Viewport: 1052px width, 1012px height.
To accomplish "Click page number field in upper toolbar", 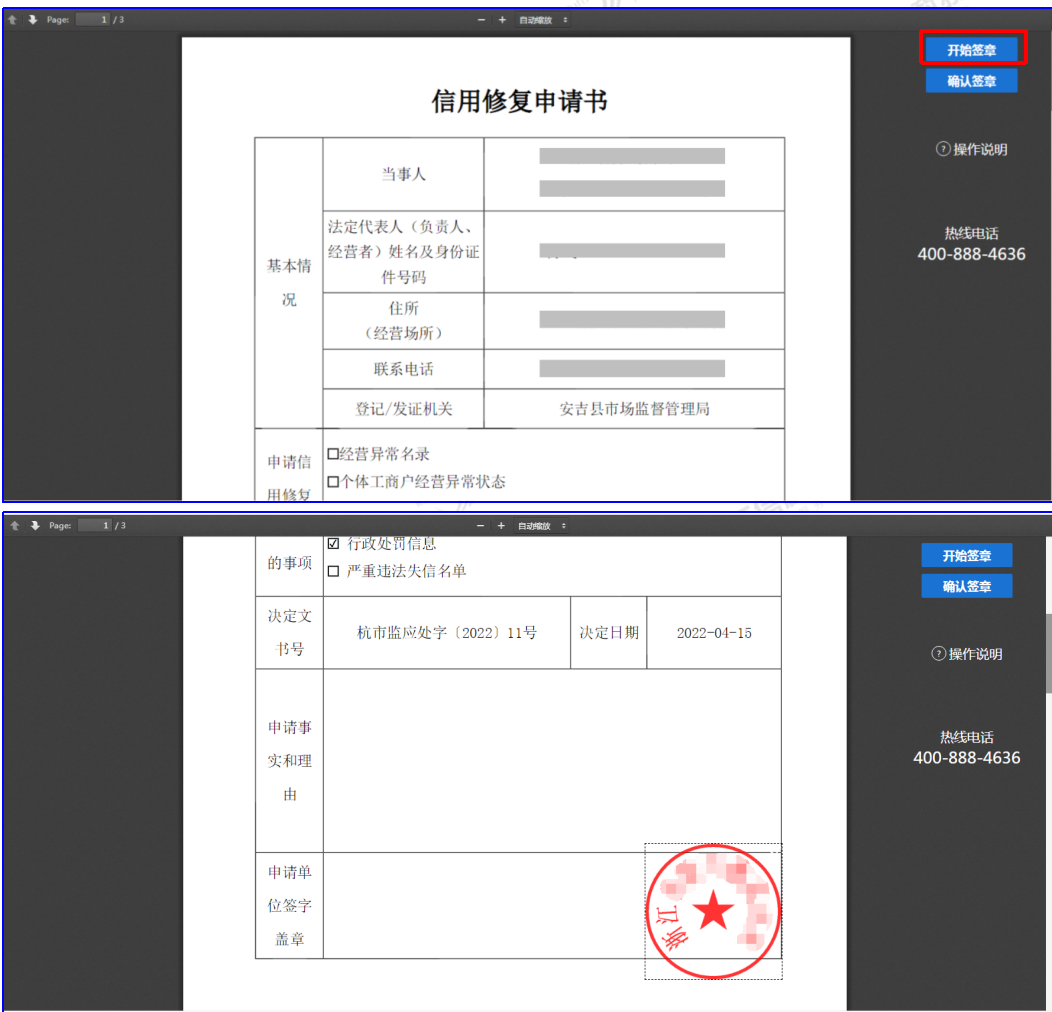I will coord(93,20).
